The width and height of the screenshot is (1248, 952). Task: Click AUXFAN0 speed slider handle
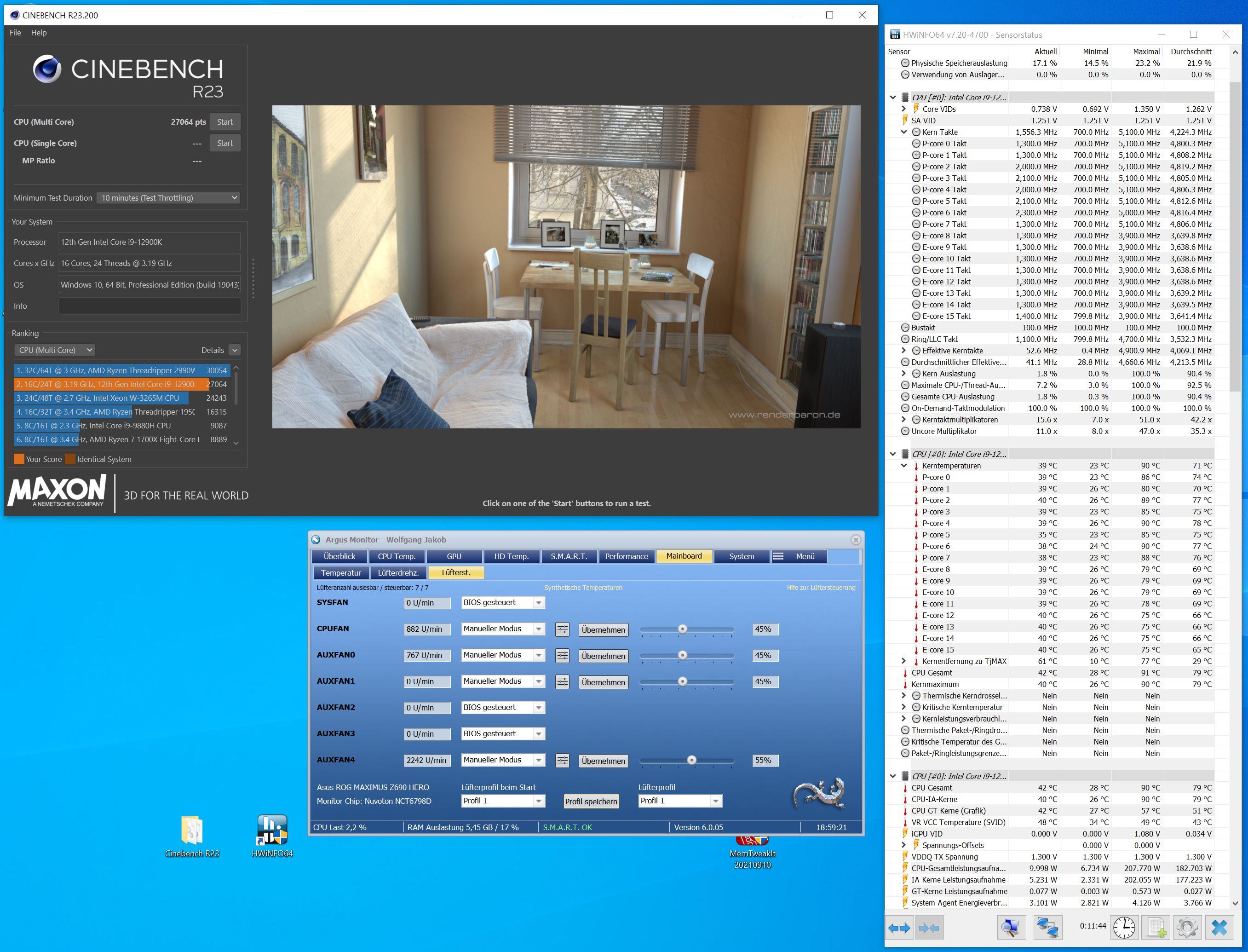click(x=683, y=655)
